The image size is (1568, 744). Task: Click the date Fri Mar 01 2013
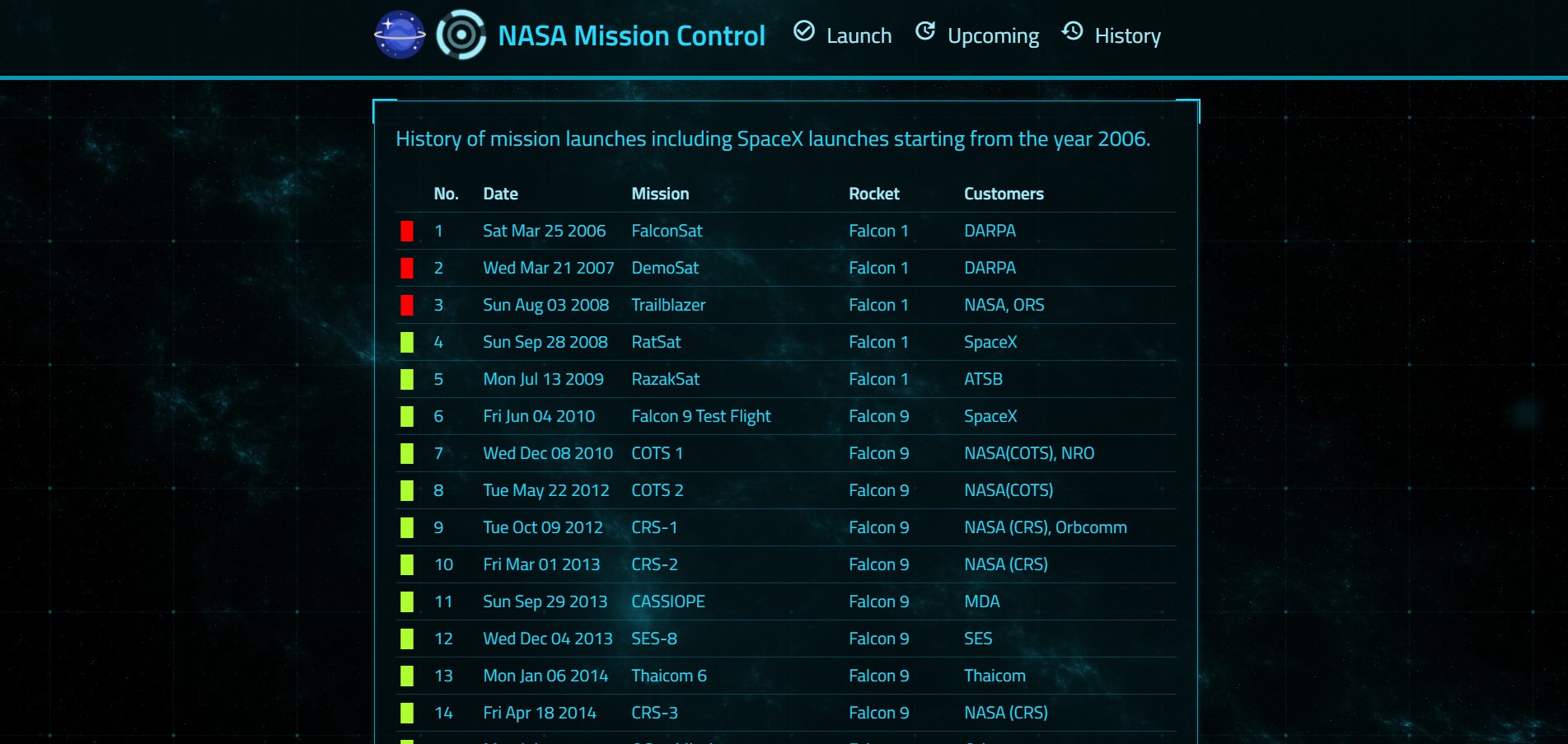(x=541, y=564)
